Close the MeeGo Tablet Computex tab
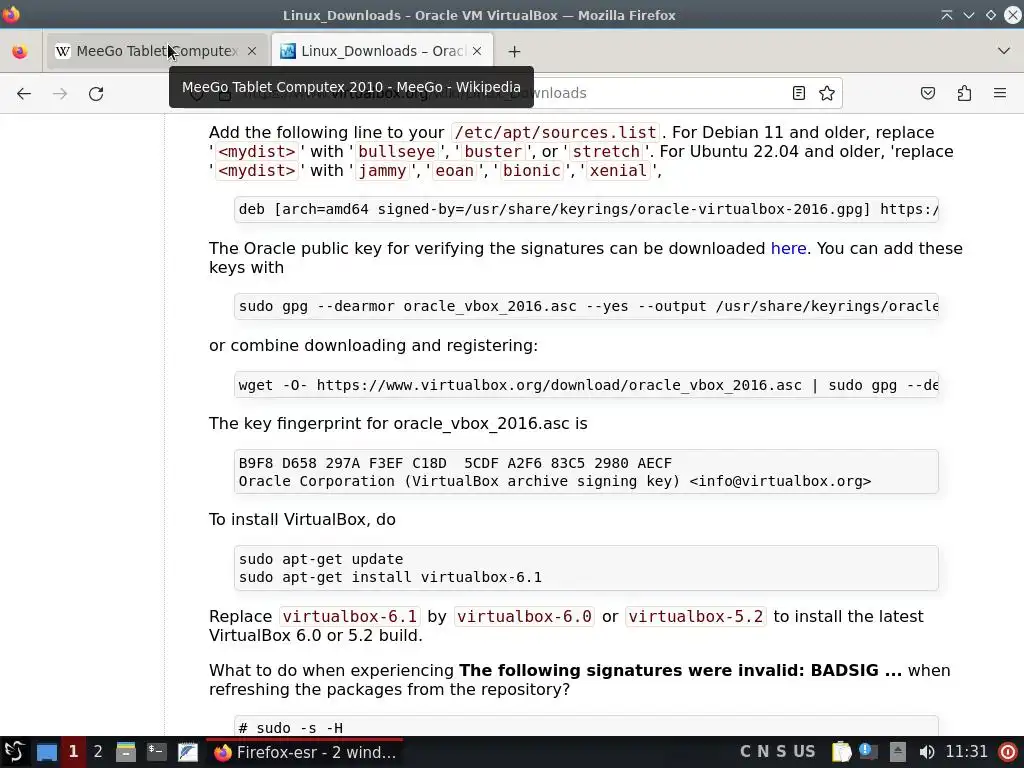1024x768 pixels. (252, 51)
